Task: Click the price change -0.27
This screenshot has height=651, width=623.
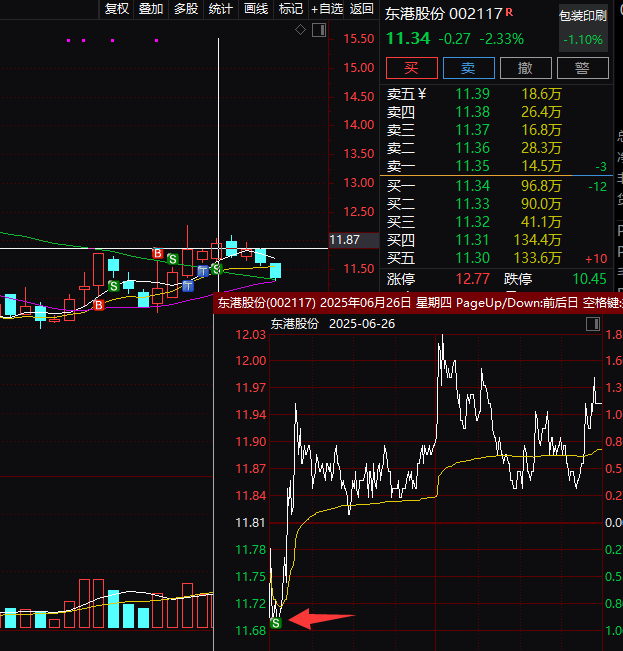Action: pyautogui.click(x=455, y=39)
